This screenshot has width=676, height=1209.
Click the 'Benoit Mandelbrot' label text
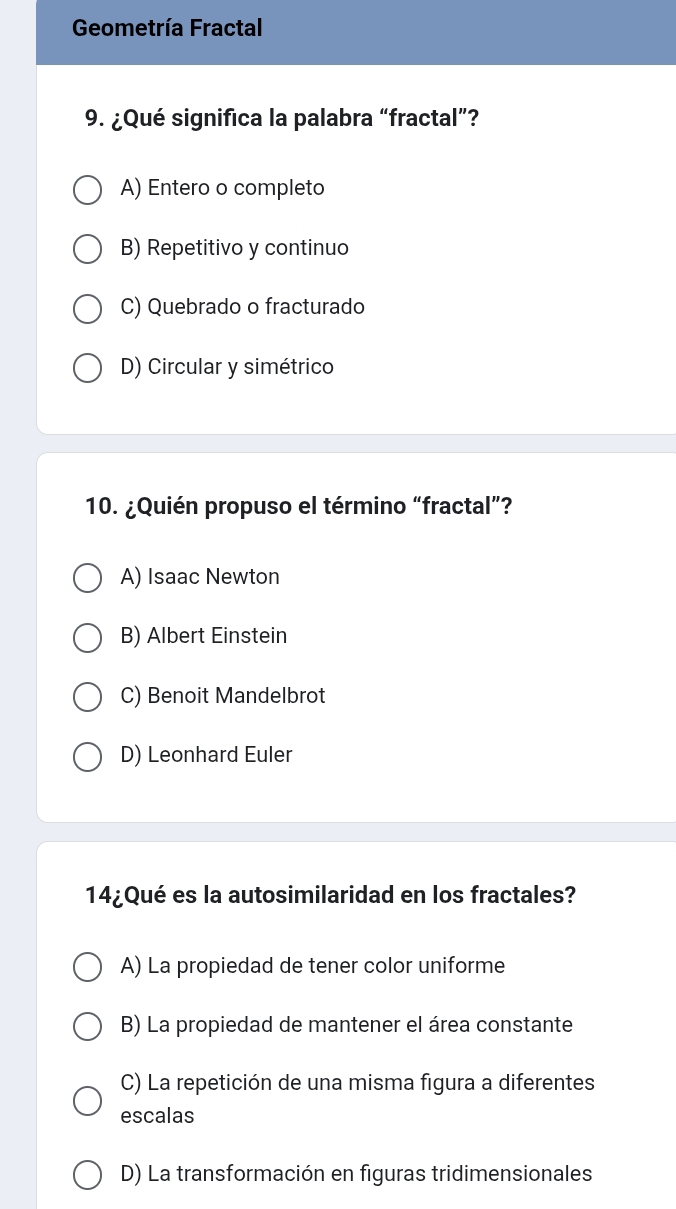point(236,696)
